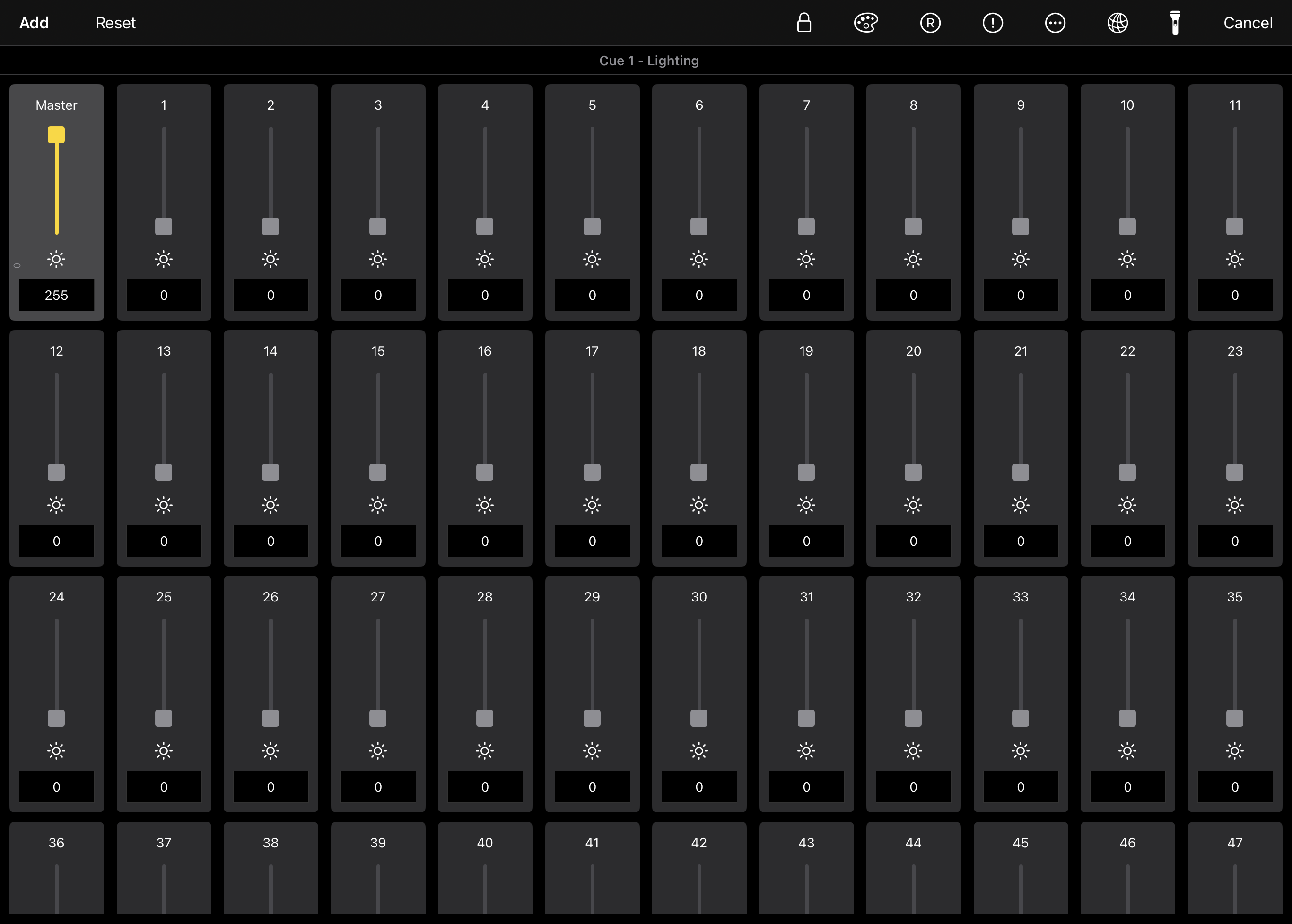Click channel 18 brightness sun icon

click(x=699, y=505)
